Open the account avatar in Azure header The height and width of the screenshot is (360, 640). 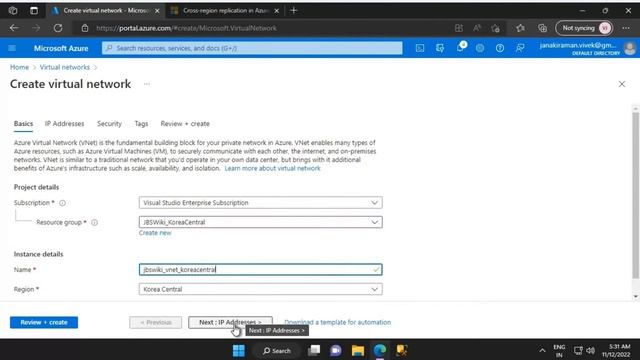click(x=630, y=48)
